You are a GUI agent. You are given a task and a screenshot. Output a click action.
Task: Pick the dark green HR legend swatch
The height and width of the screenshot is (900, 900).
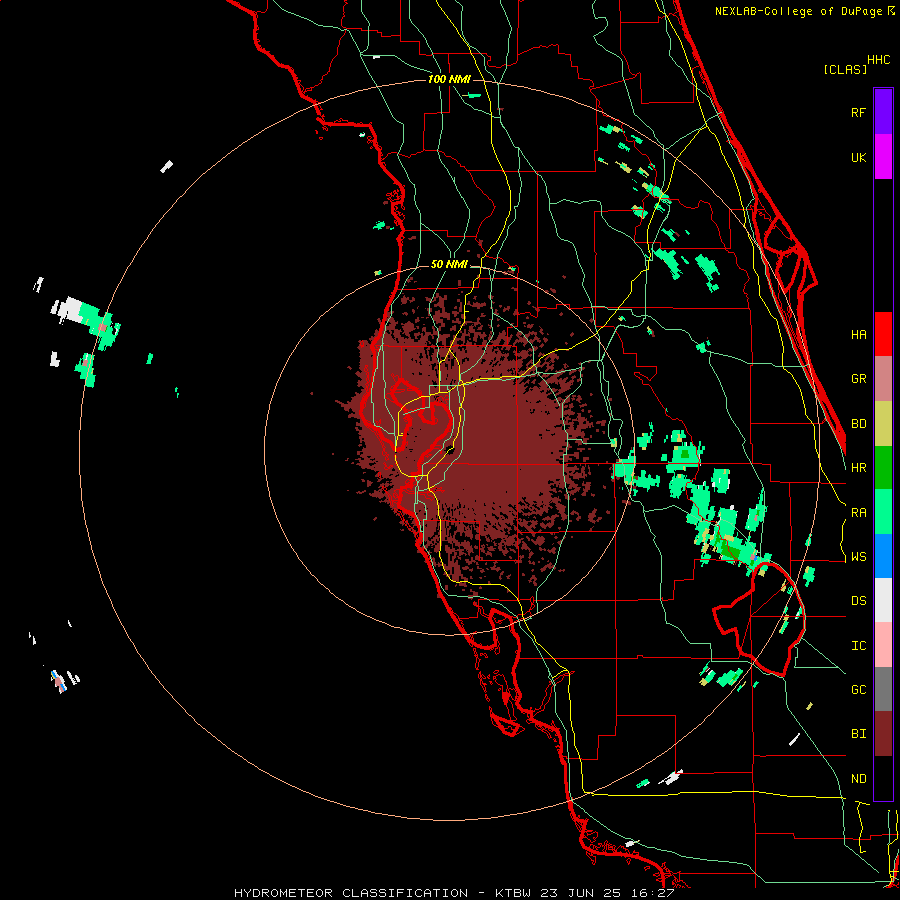[x=883, y=468]
